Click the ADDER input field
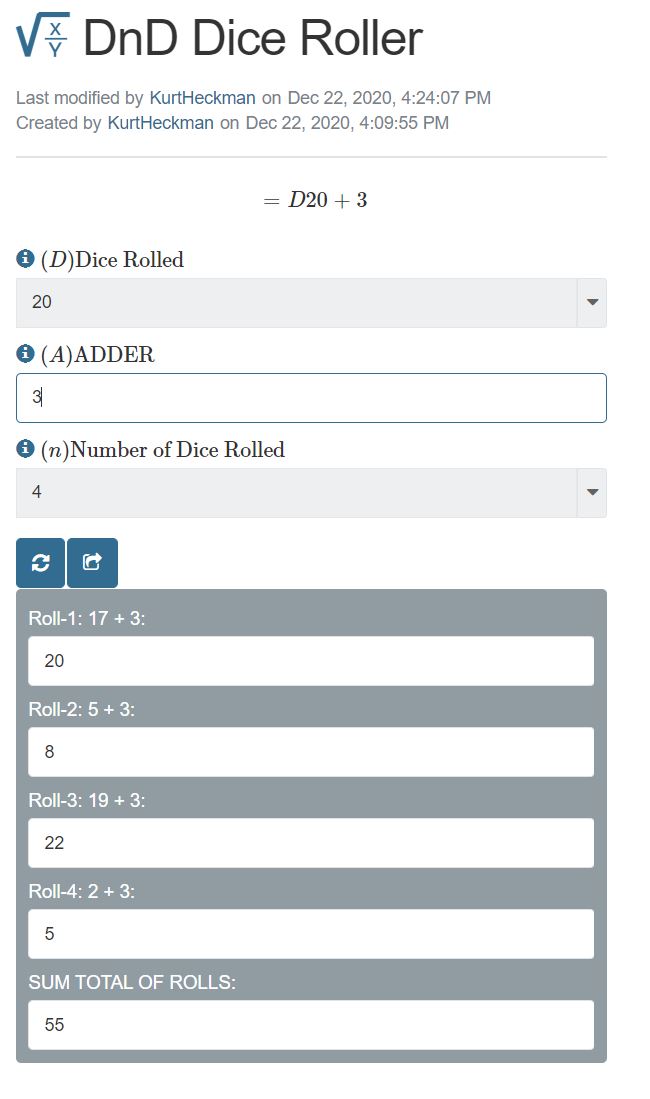650x1099 pixels. (x=311, y=397)
